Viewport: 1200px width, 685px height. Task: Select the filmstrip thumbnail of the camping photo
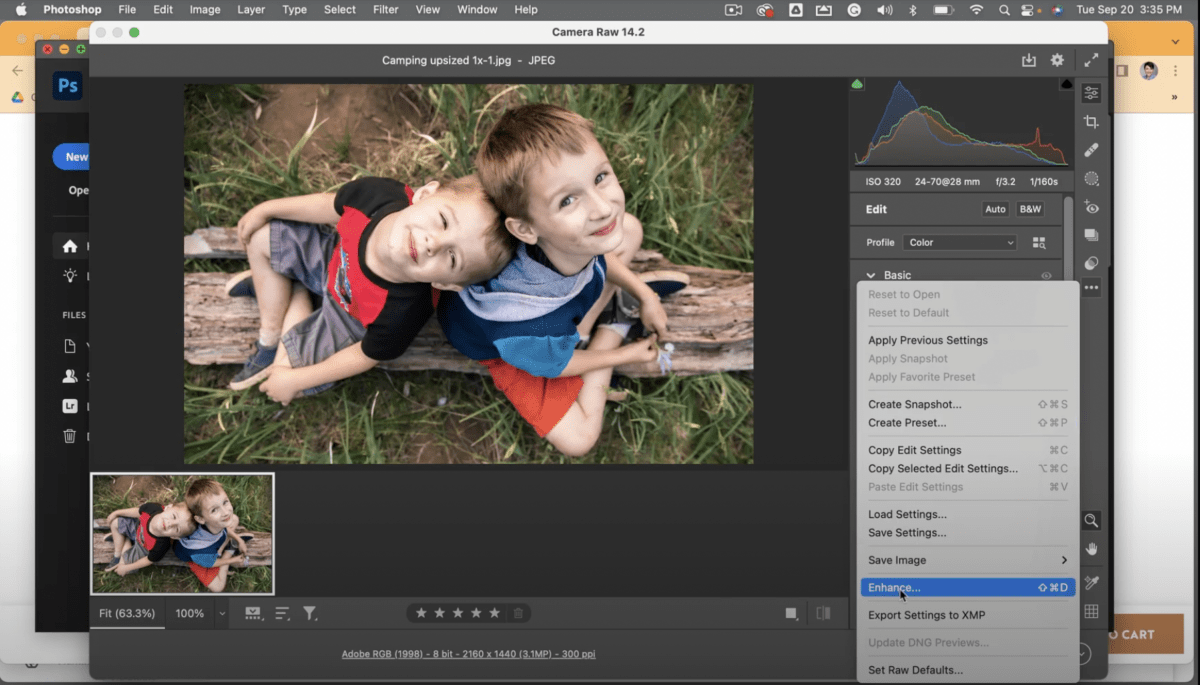pos(182,534)
